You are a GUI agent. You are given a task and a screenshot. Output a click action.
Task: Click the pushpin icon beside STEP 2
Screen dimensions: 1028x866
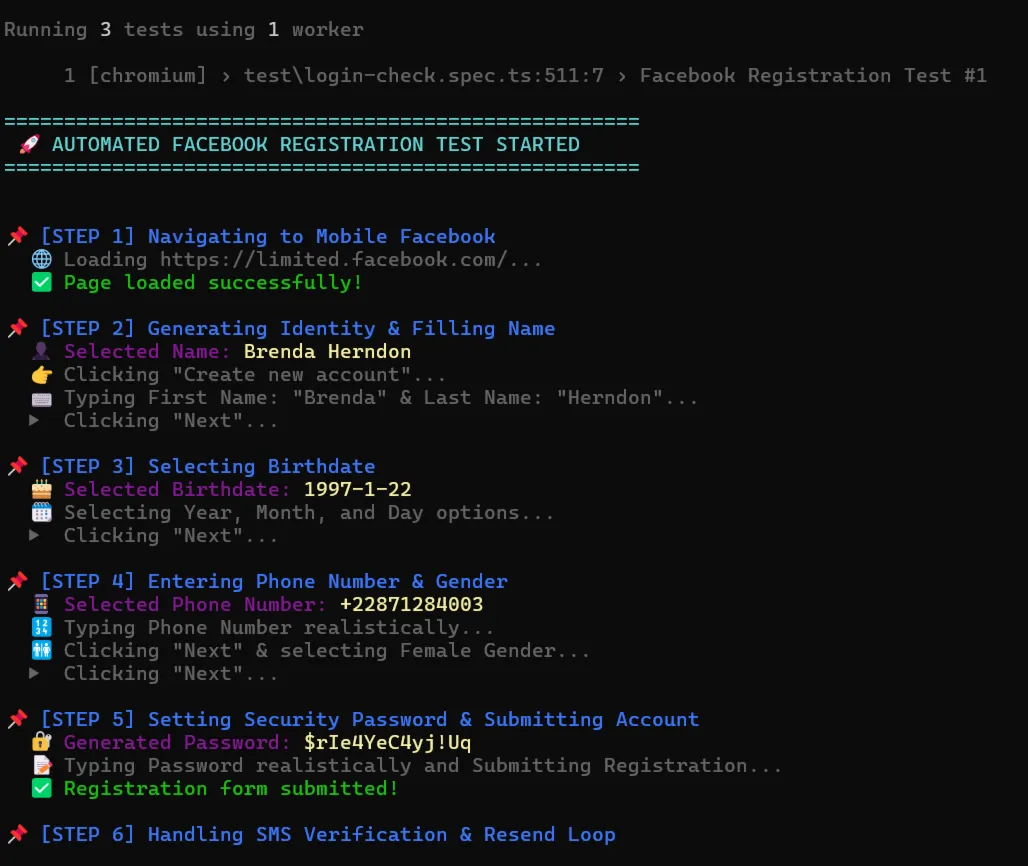point(18,328)
